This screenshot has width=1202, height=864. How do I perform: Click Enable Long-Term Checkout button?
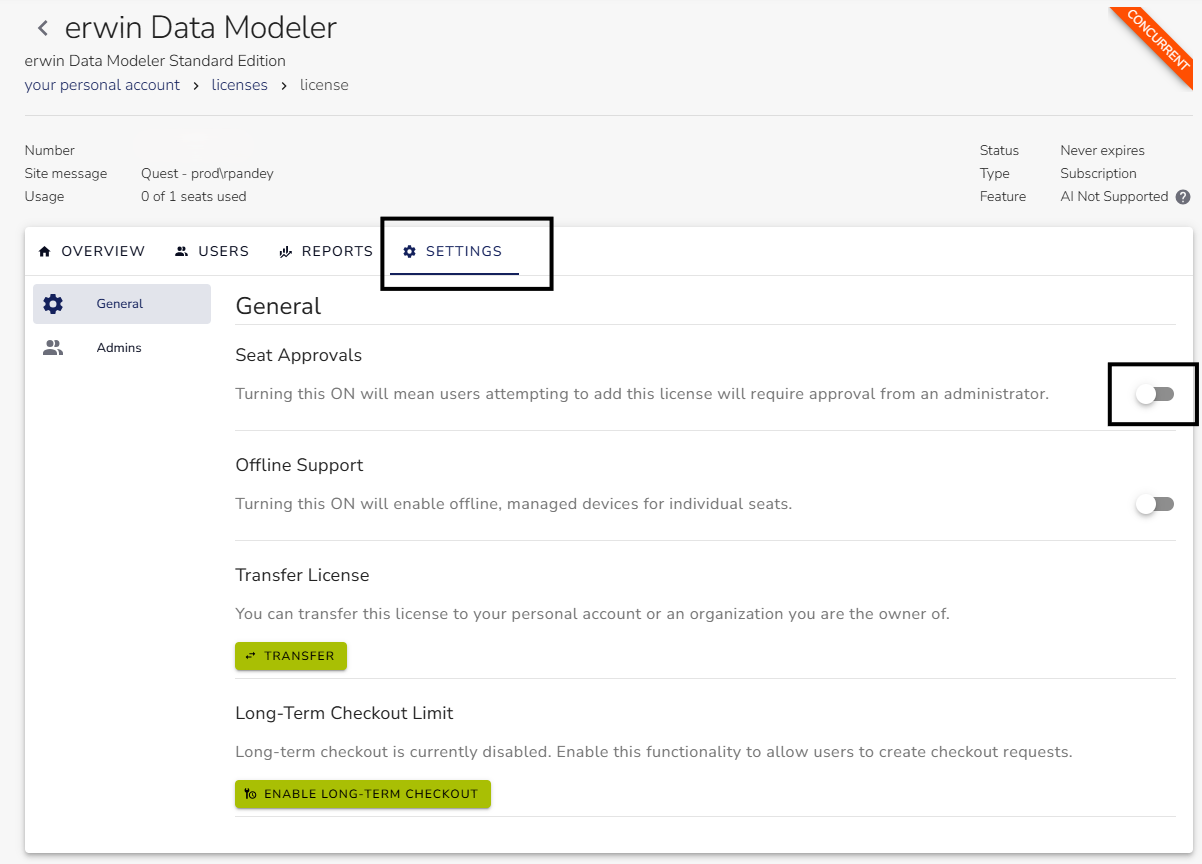click(363, 794)
